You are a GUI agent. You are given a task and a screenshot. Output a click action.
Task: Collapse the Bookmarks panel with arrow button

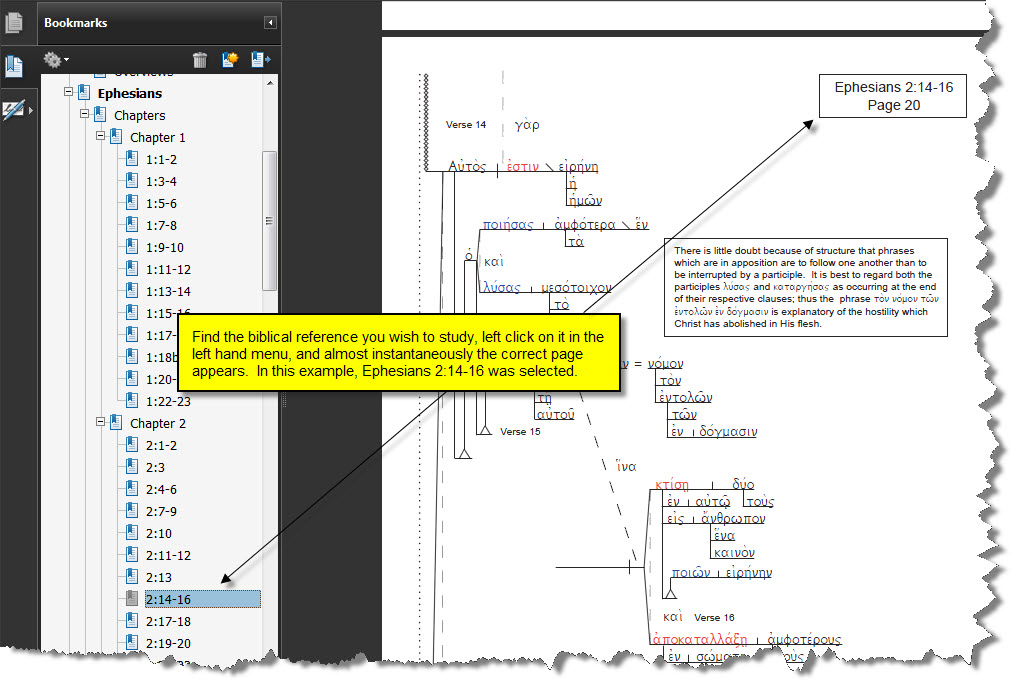(270, 22)
